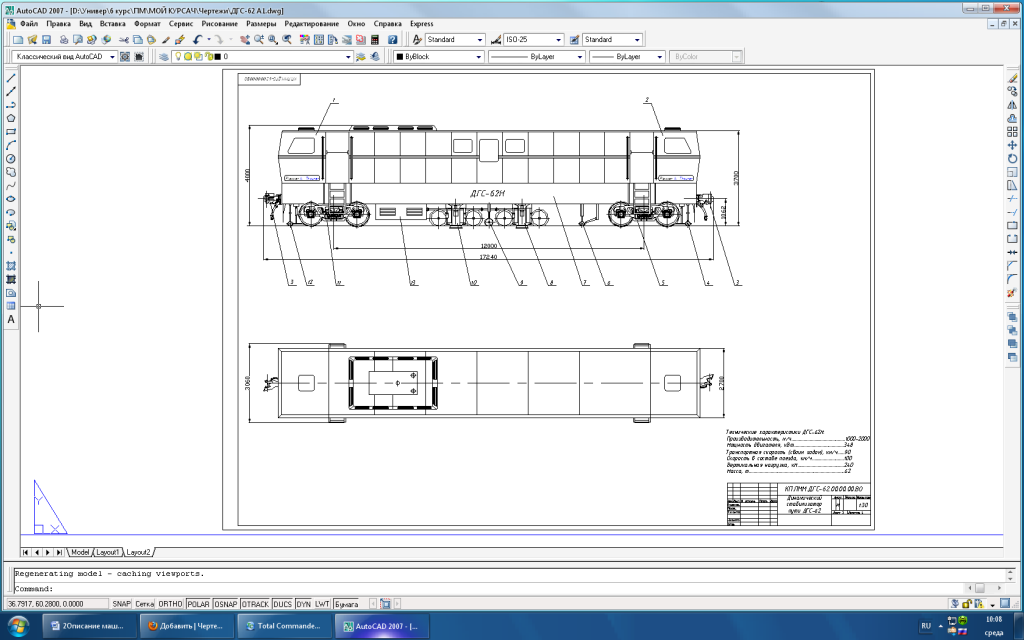Open the Размеры menu
Image resolution: width=1024 pixels, height=640 pixels.
coord(261,24)
